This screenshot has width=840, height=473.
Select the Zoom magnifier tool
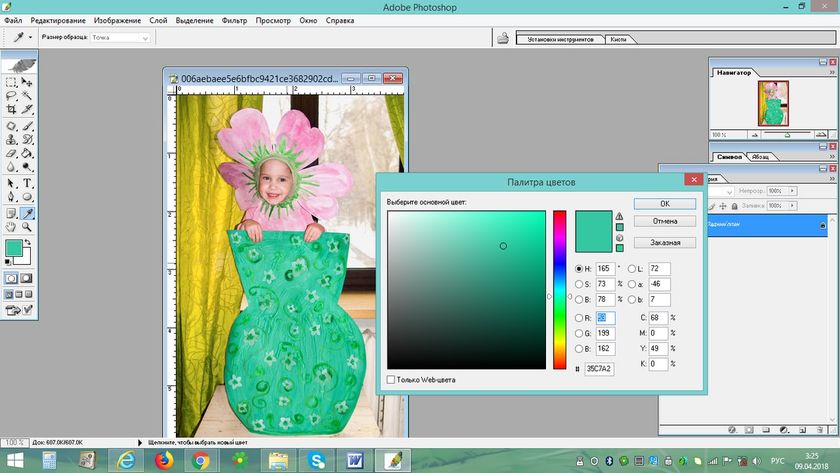27,227
